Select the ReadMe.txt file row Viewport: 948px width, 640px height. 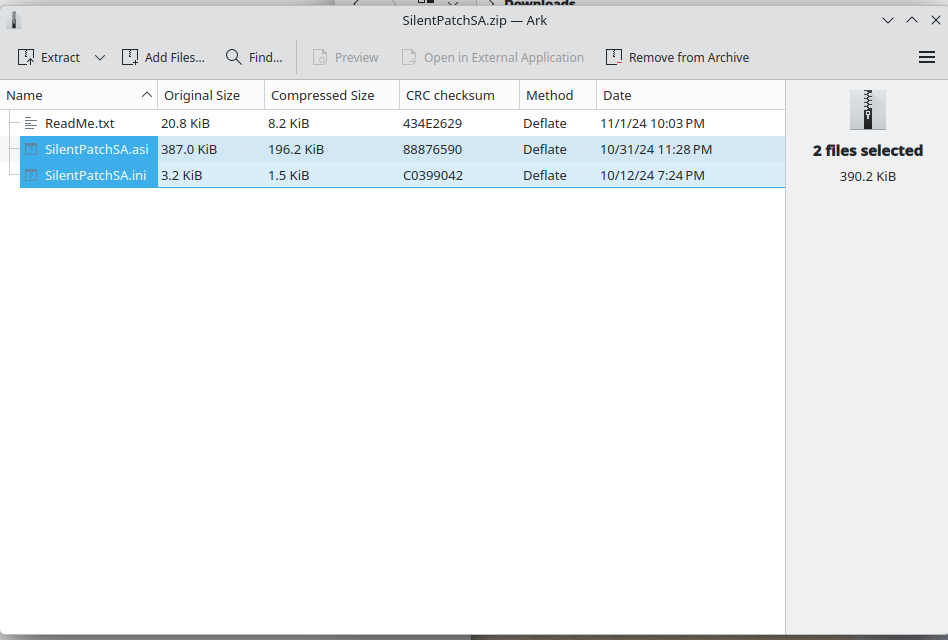click(392, 123)
